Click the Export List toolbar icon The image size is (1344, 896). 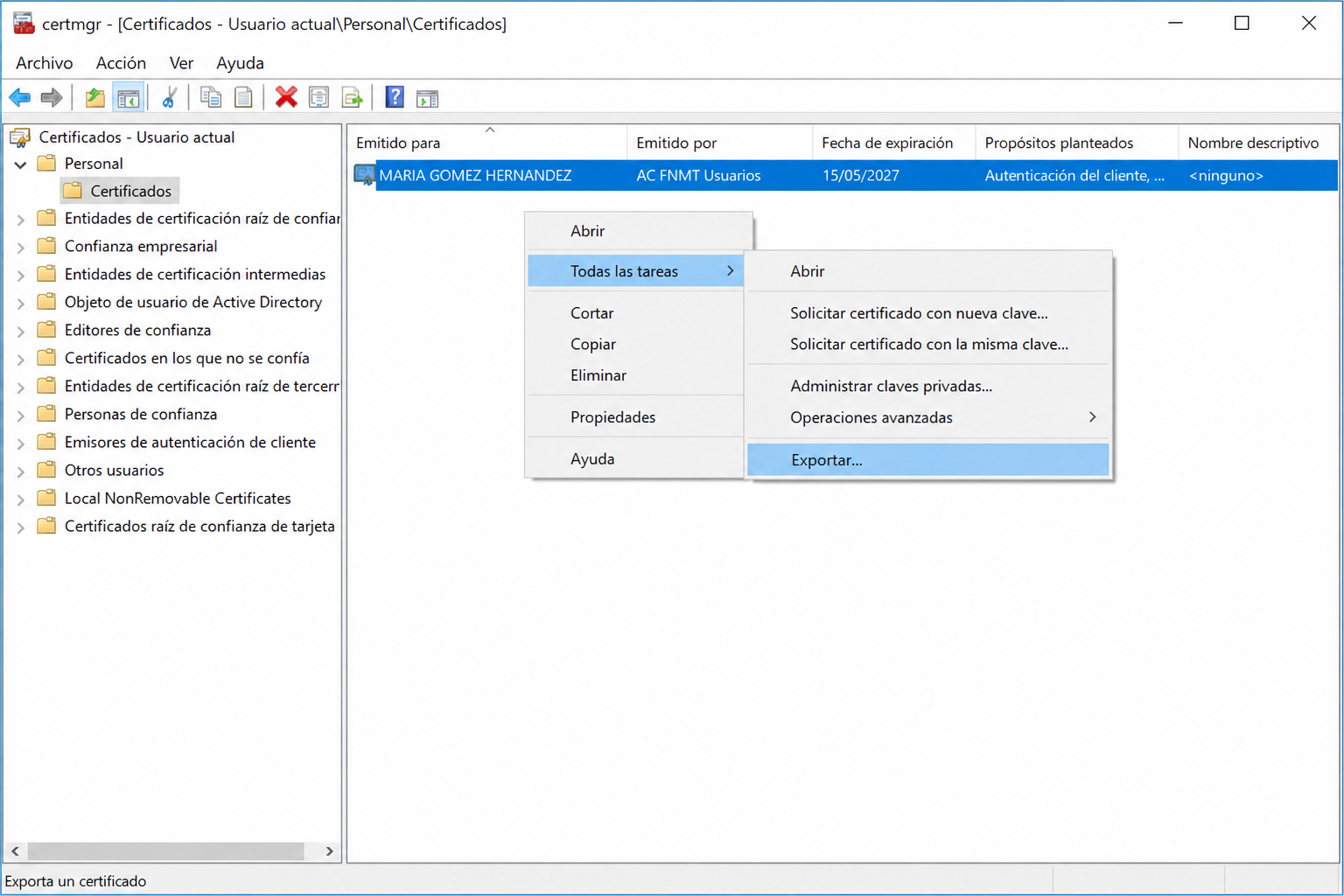coord(353,98)
